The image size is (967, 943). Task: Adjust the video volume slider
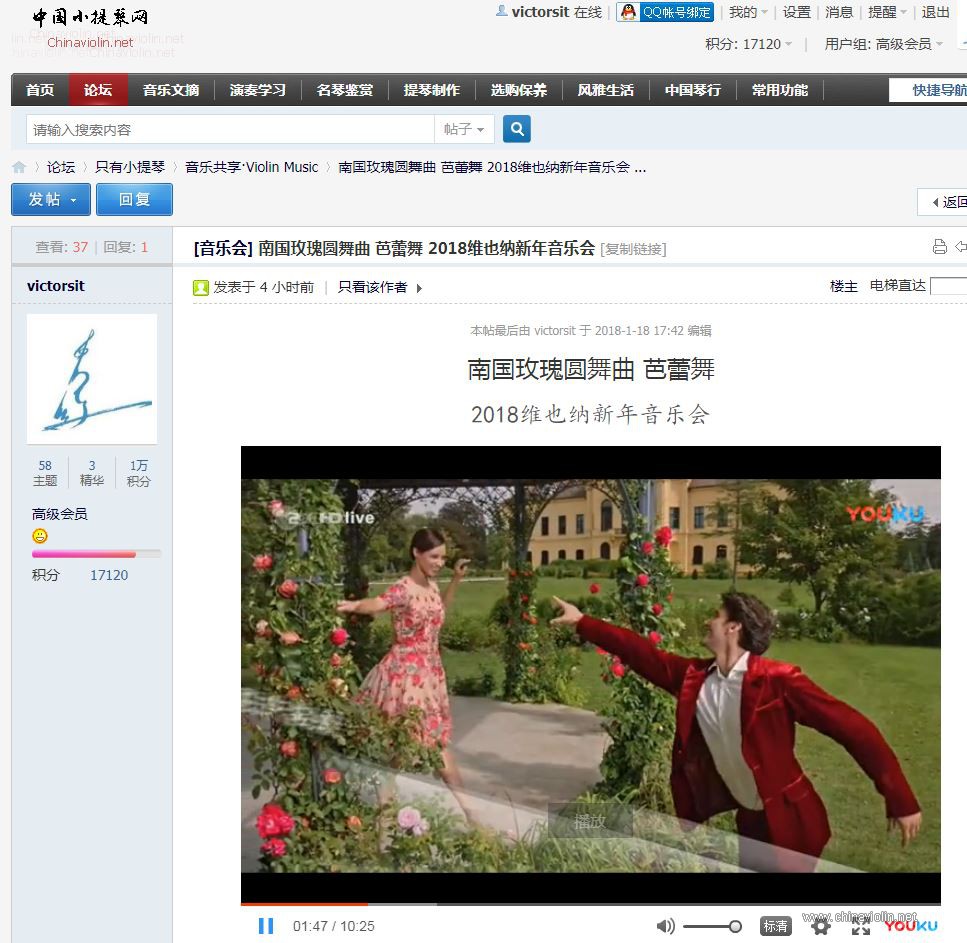click(x=712, y=926)
